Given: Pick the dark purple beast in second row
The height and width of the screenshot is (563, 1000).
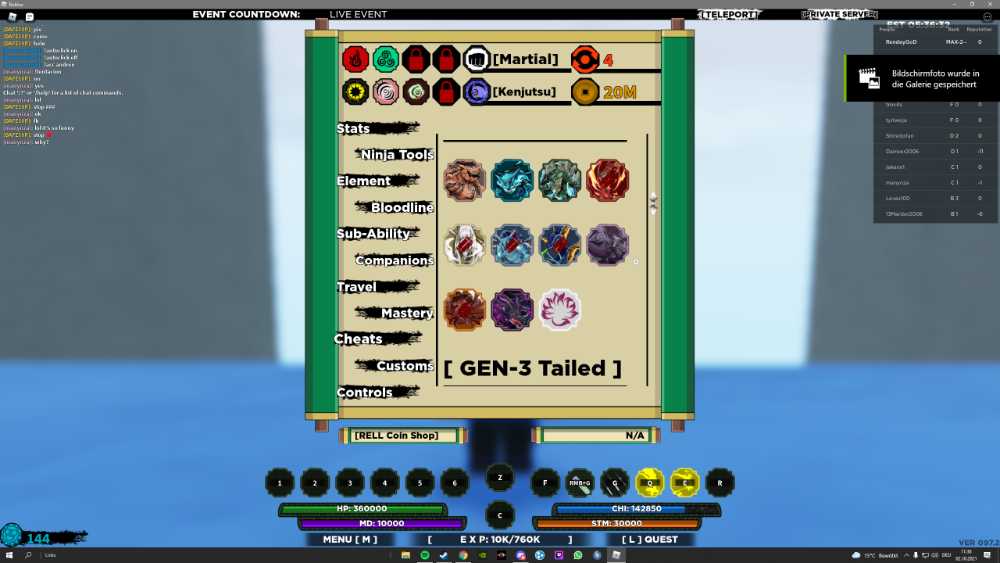Looking at the screenshot, I should click(608, 245).
